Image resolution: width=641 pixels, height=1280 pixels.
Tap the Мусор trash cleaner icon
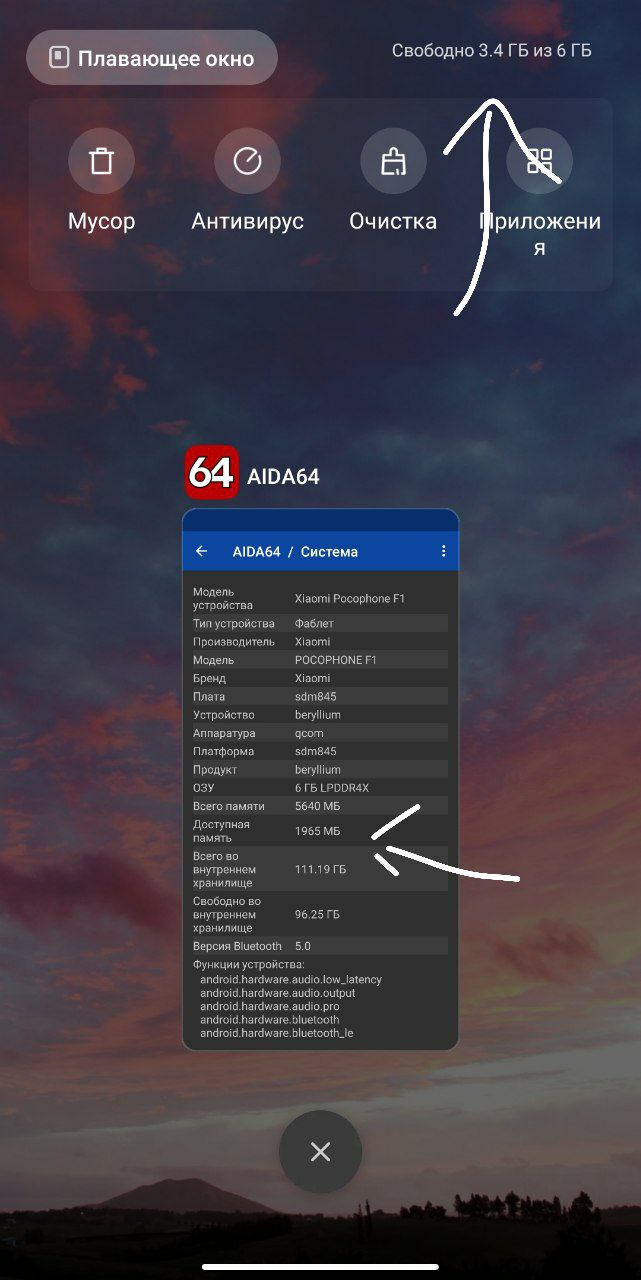coord(101,161)
